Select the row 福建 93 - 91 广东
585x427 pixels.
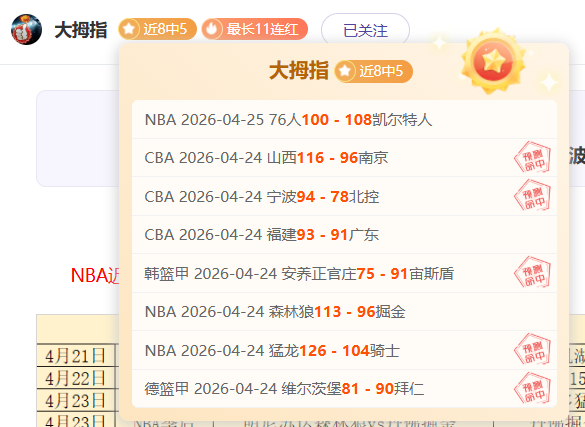click(344, 235)
